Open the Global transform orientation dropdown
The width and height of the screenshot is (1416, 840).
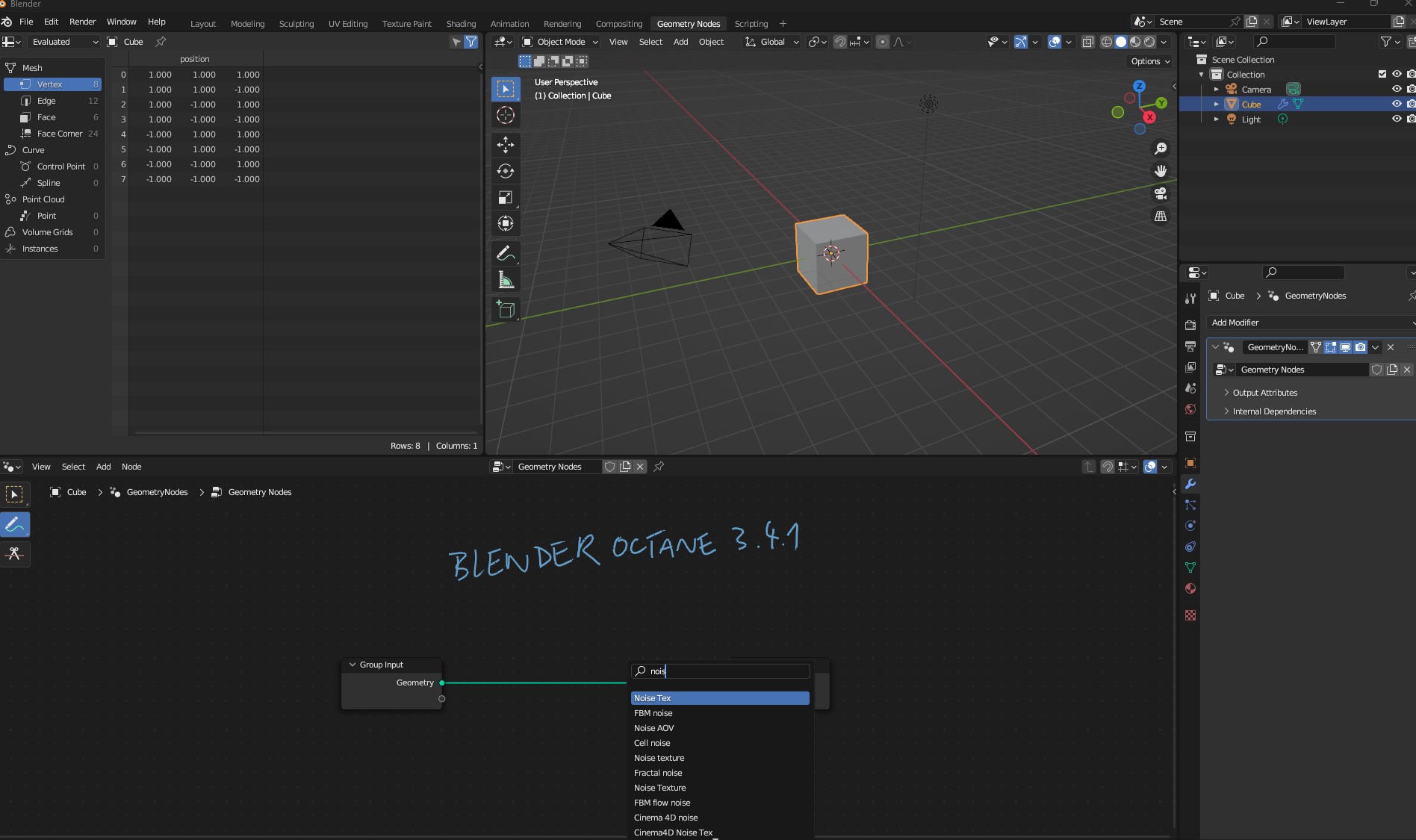tap(772, 42)
